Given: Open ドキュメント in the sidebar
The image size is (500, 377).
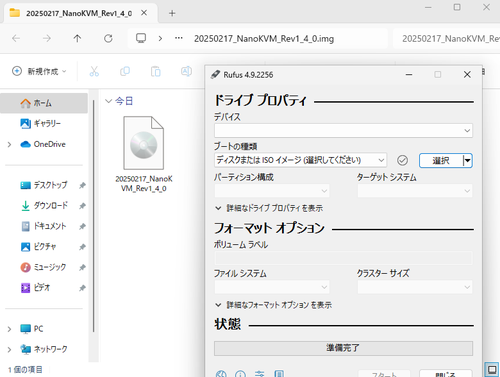Looking at the screenshot, I should click(44, 226).
